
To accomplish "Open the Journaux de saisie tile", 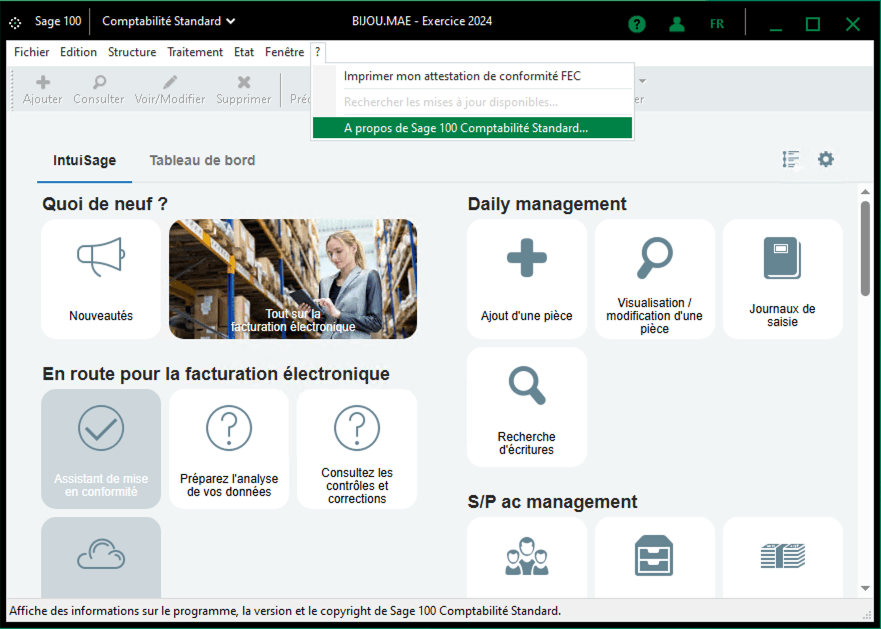I will coord(783,279).
